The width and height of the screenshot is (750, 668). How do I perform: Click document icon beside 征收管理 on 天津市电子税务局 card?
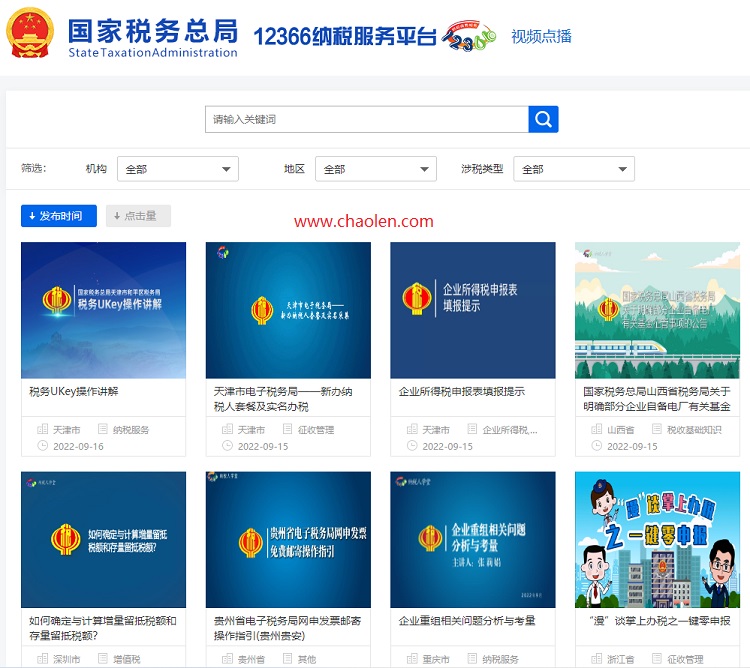(287, 429)
